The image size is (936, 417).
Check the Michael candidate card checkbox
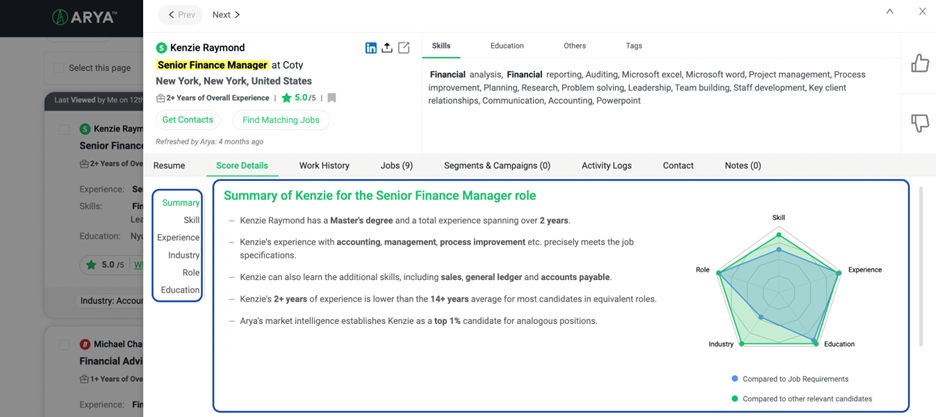tap(65, 345)
